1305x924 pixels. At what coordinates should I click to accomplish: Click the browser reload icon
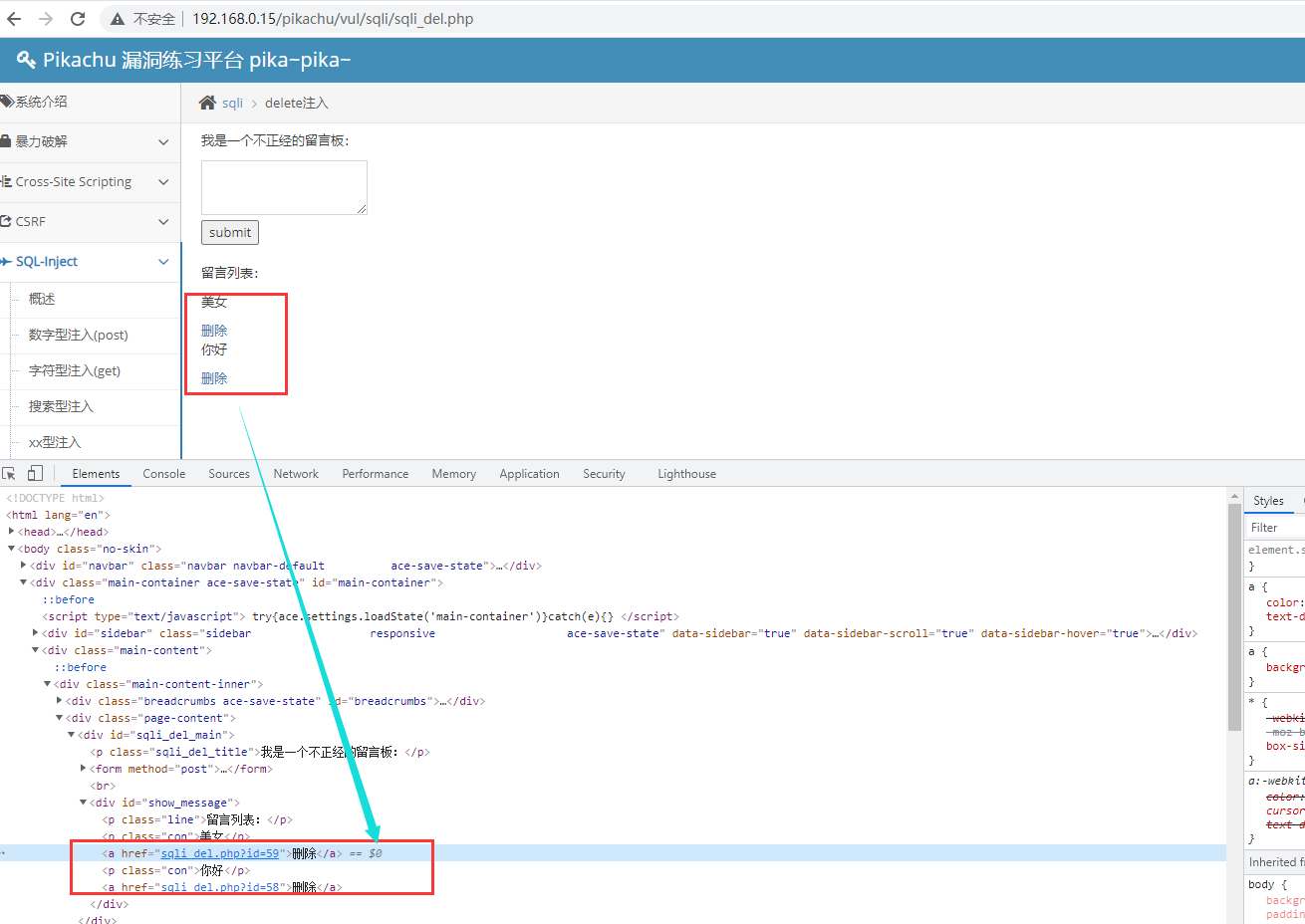tap(78, 19)
